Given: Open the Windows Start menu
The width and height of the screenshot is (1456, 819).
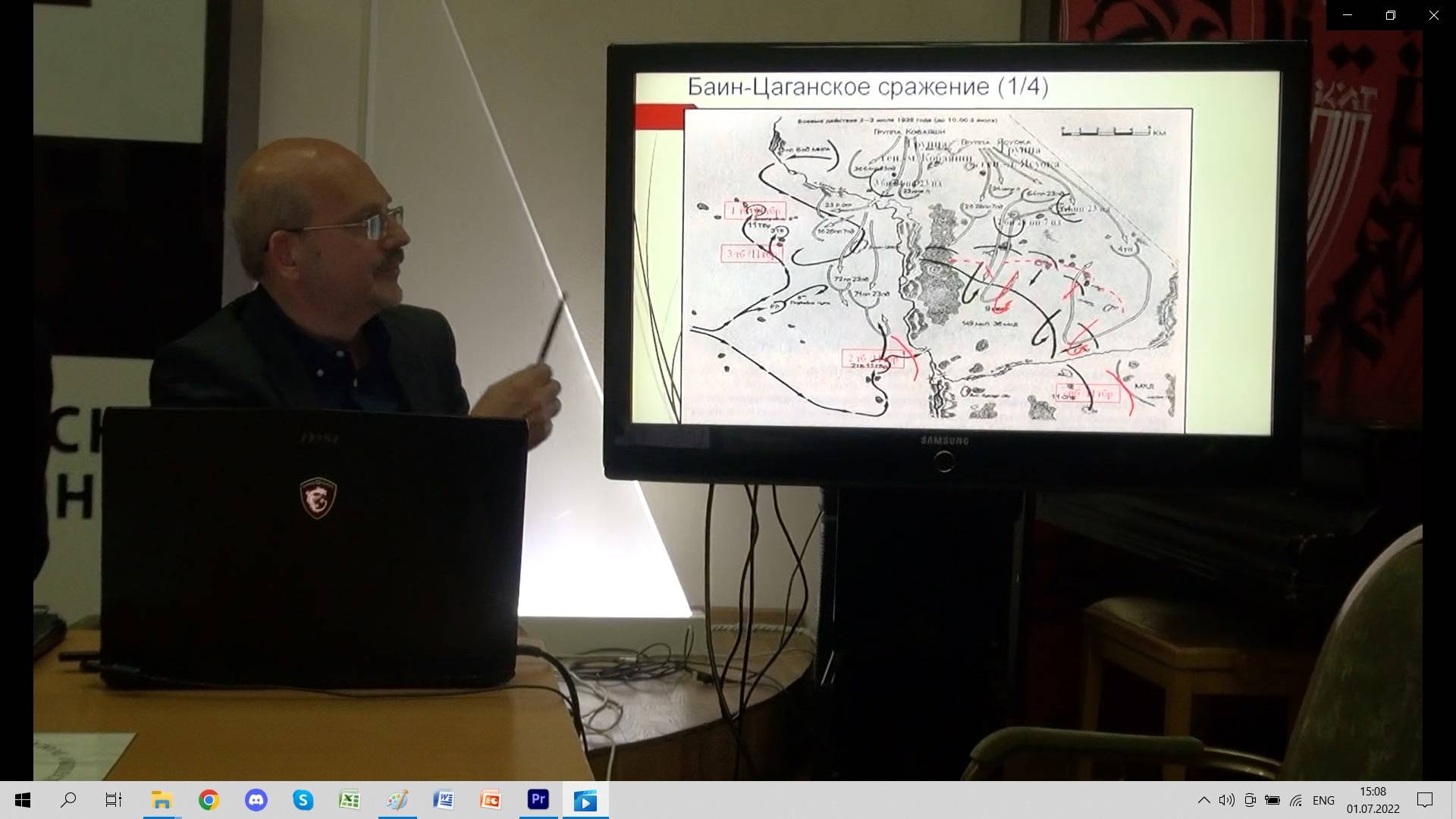Looking at the screenshot, I should [23, 800].
